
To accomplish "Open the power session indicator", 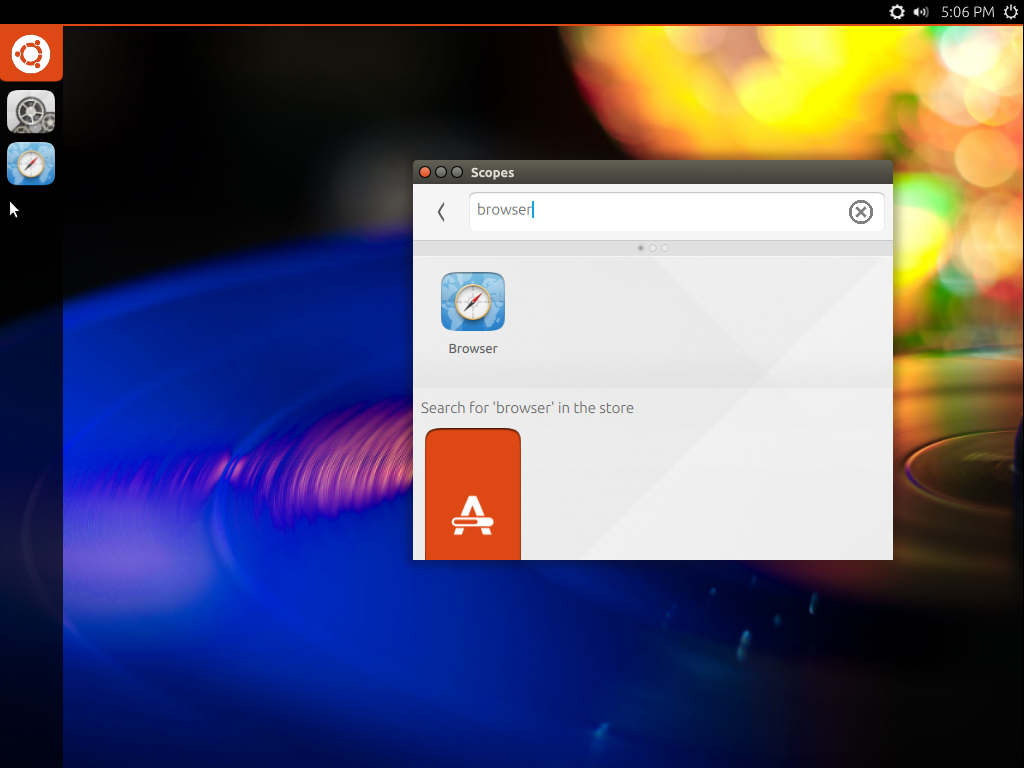I will tap(1011, 12).
